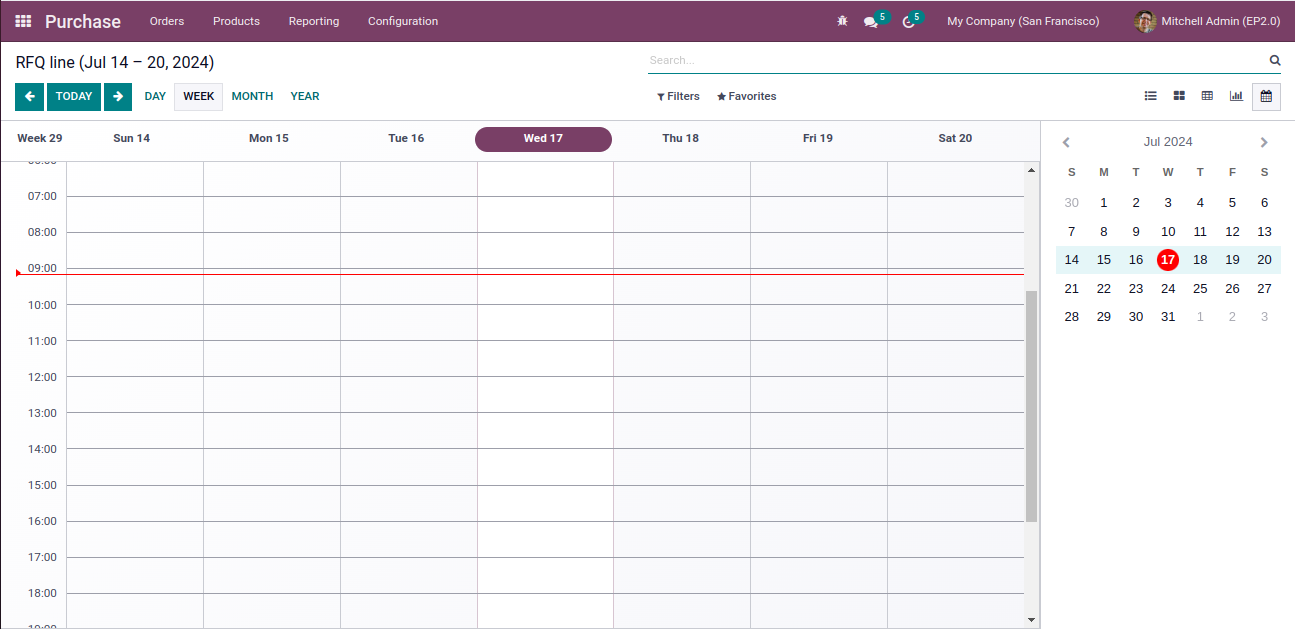
Task: Pick grayed June 30 in mini calendar
Action: (1072, 203)
